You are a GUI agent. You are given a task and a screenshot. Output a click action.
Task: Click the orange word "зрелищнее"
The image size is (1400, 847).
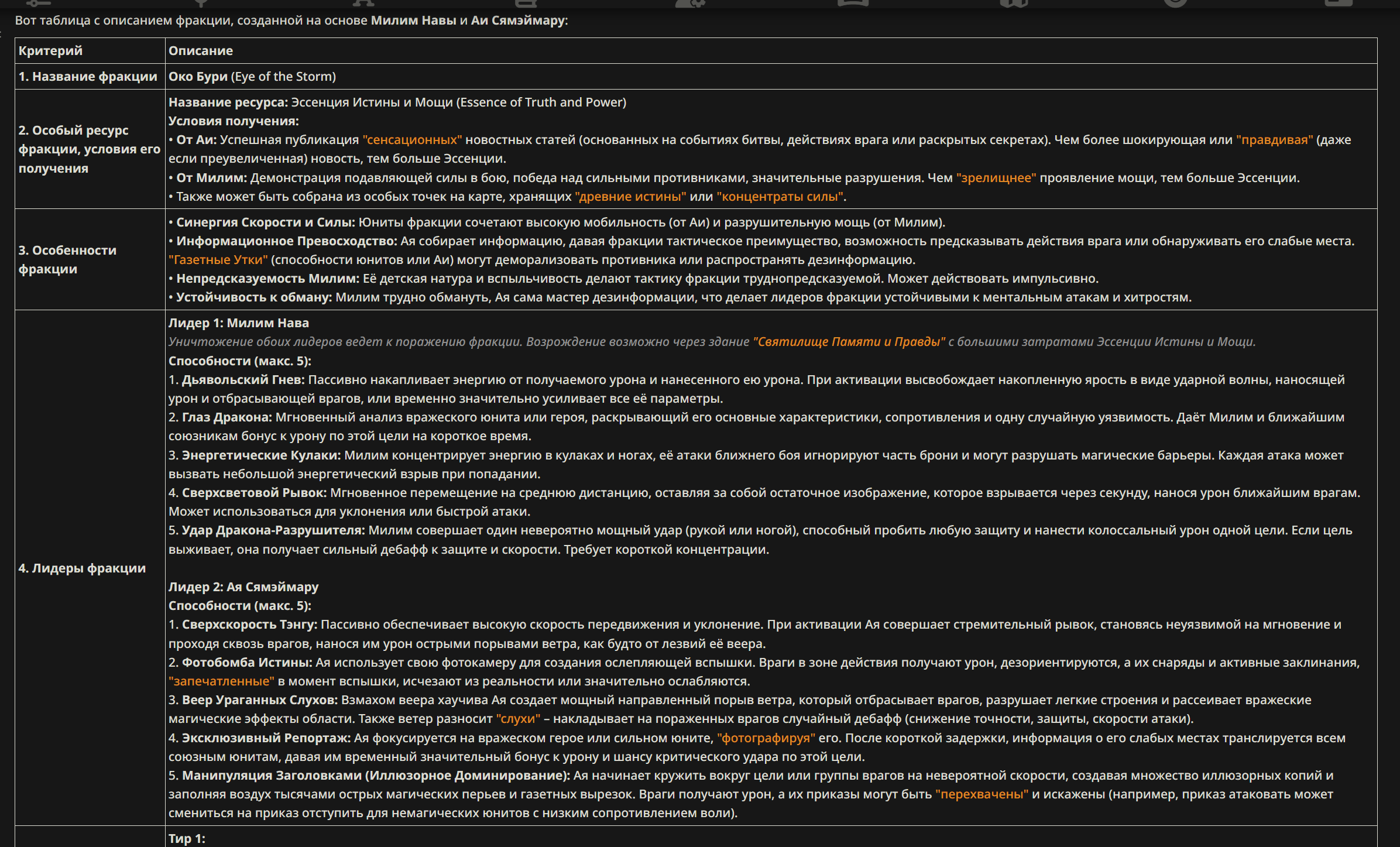(x=996, y=178)
